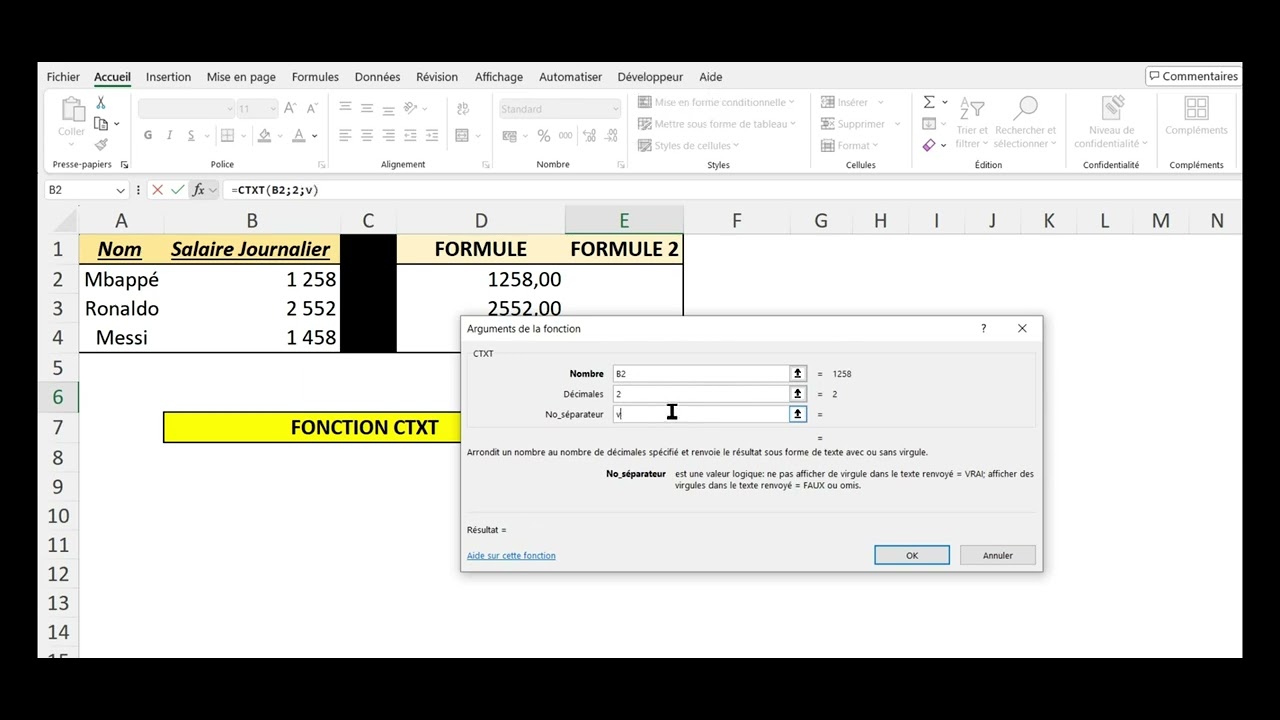Click the Commentaires button
Screen dimensions: 1280x720
pyautogui.click(x=1194, y=76)
